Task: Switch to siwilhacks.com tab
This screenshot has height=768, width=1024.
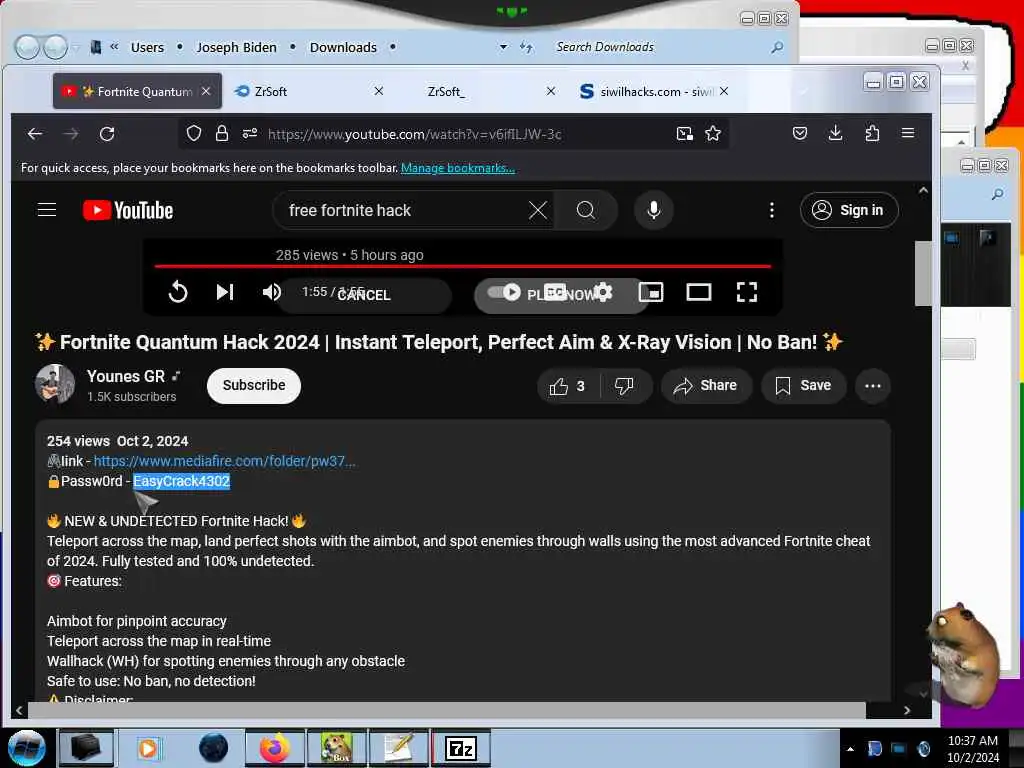Action: pos(653,91)
